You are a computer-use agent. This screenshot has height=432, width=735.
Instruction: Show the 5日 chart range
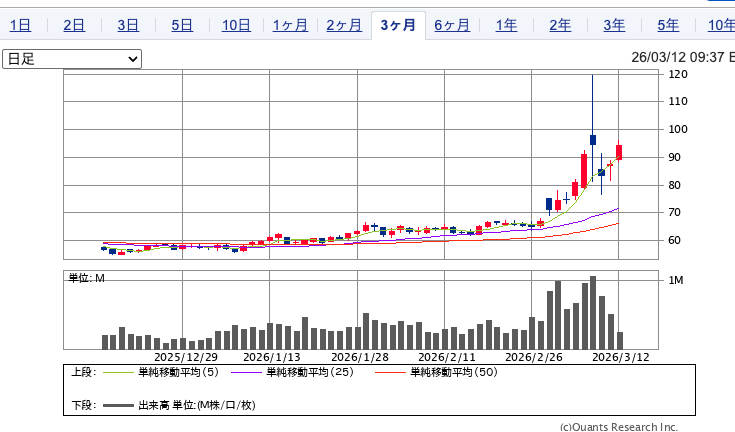click(182, 25)
